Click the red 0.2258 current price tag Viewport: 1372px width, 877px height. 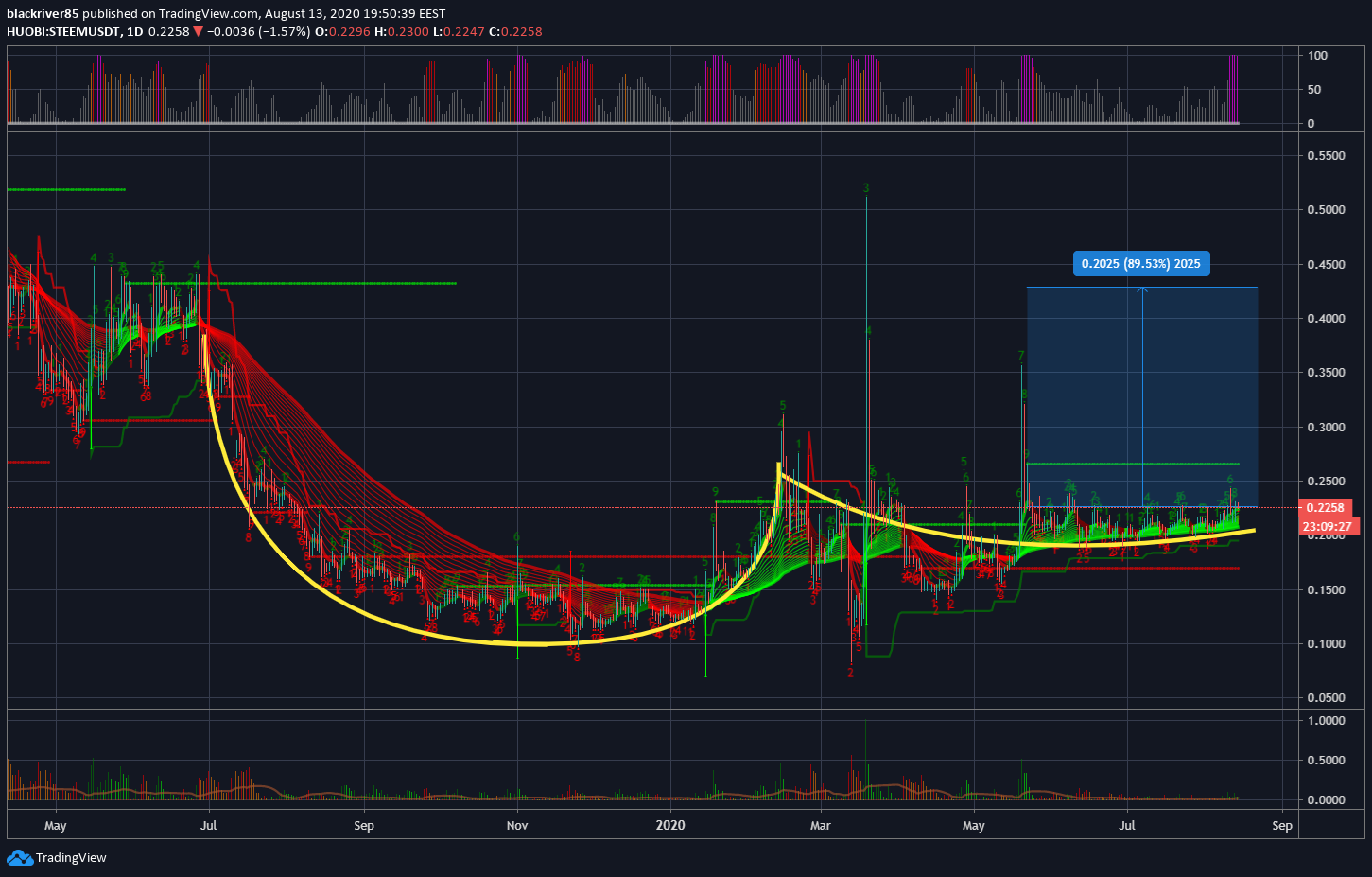pyautogui.click(x=1326, y=508)
